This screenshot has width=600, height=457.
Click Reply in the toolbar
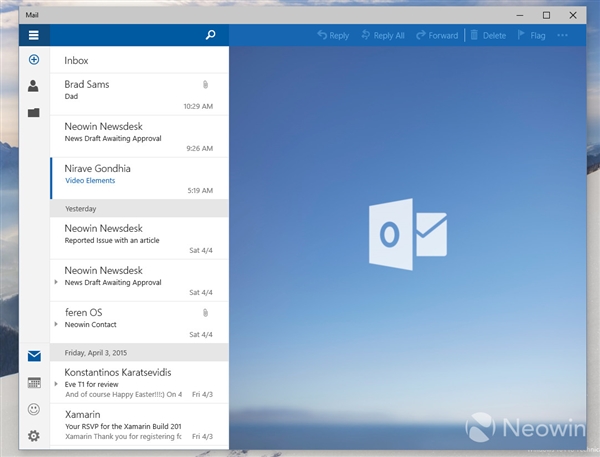[333, 35]
